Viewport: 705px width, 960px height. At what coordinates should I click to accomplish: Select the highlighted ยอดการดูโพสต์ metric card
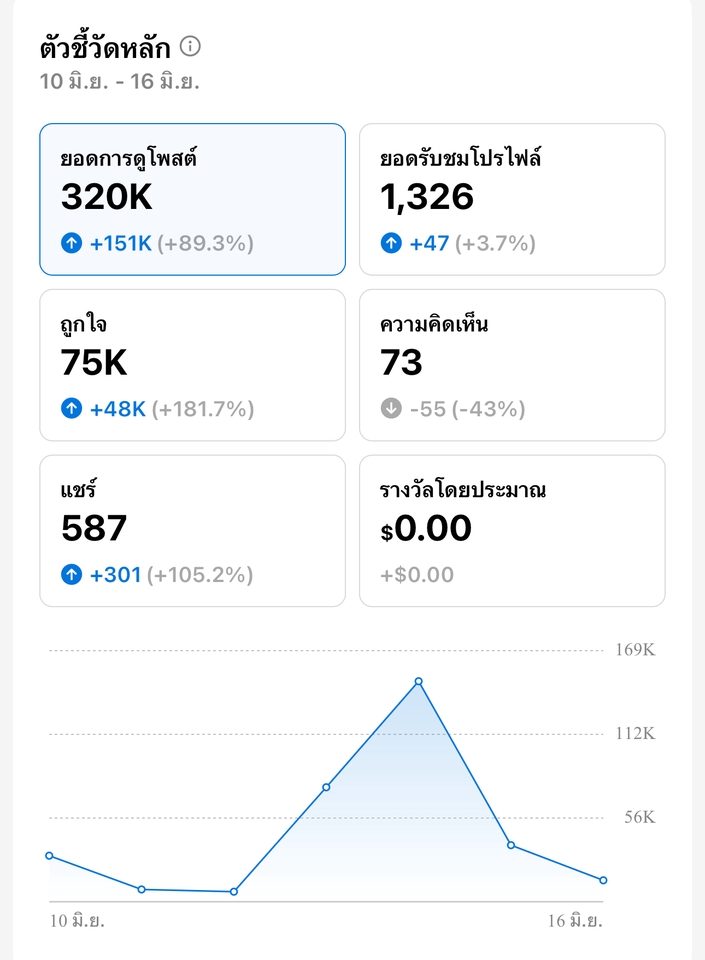pyautogui.click(x=191, y=196)
